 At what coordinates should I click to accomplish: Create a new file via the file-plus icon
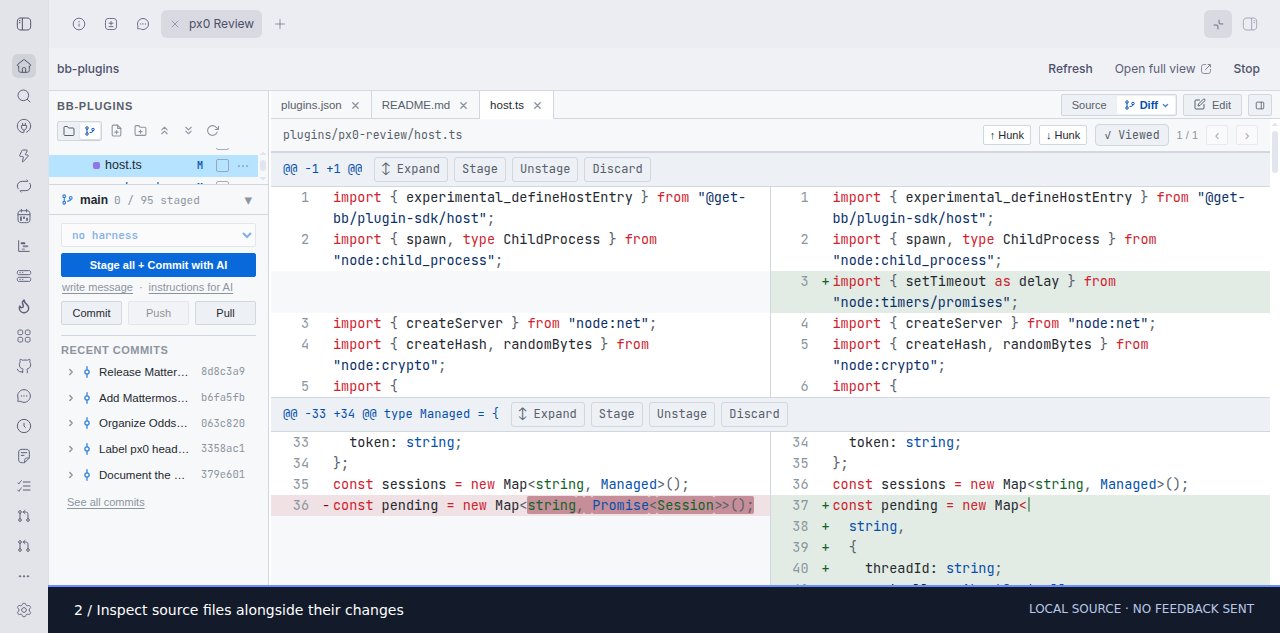117,131
